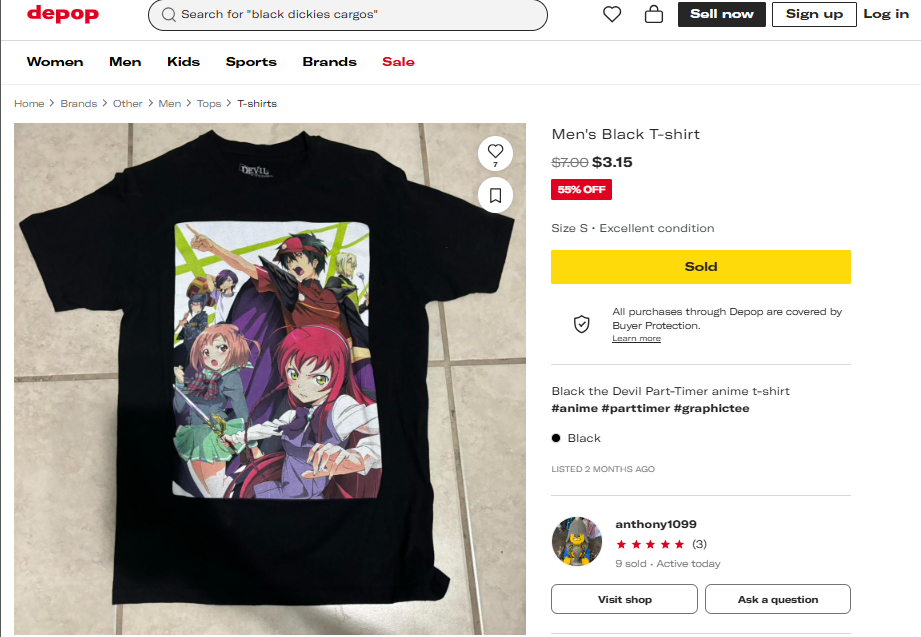This screenshot has width=921, height=637.
Task: Open saved likes heart icon in header
Action: [612, 14]
